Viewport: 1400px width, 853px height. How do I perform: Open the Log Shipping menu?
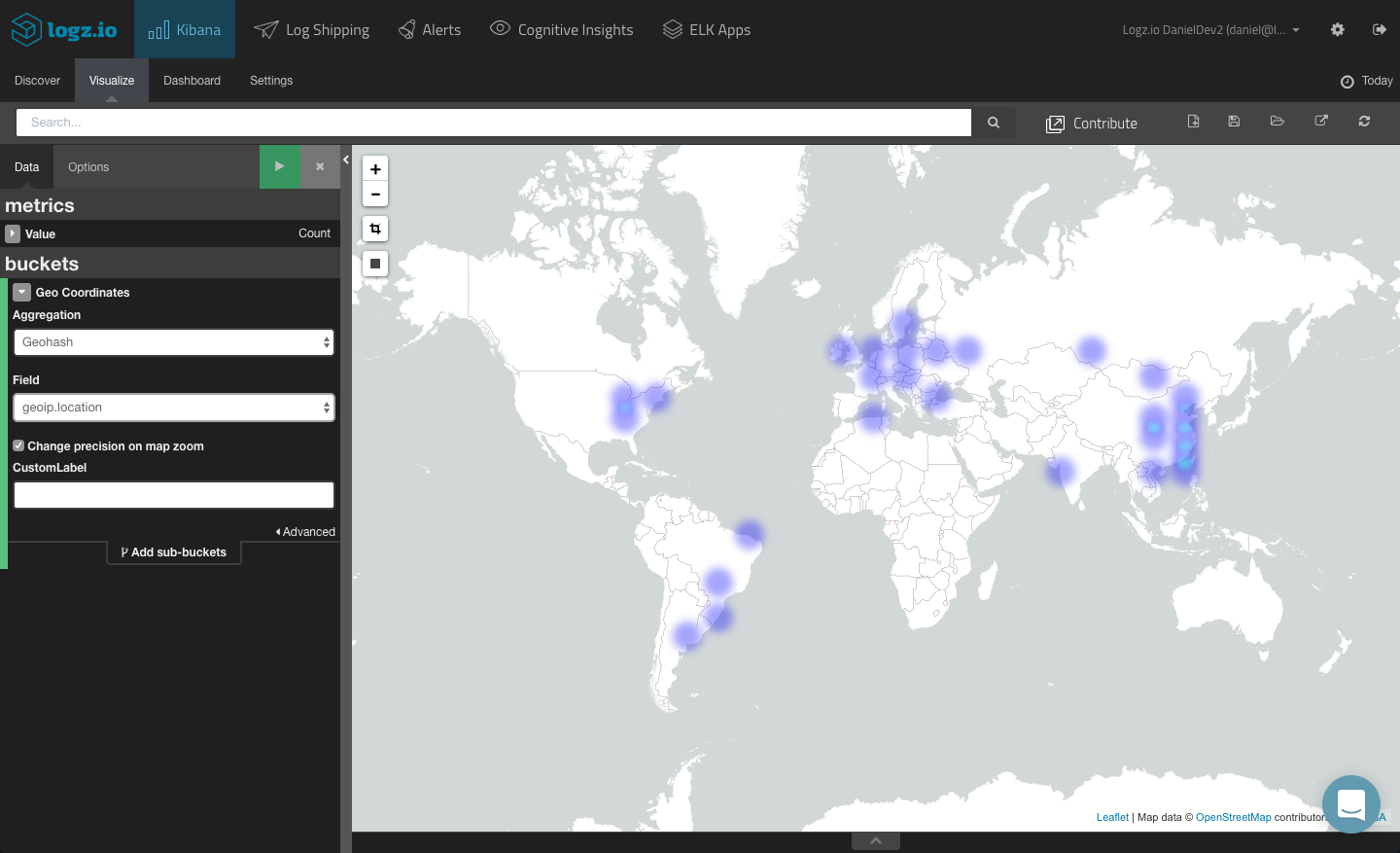311,29
